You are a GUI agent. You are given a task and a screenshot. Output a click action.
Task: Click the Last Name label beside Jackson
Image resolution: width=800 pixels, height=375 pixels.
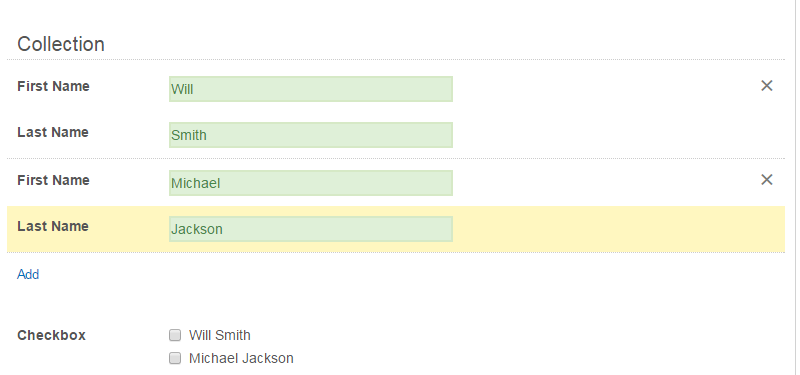click(x=53, y=226)
